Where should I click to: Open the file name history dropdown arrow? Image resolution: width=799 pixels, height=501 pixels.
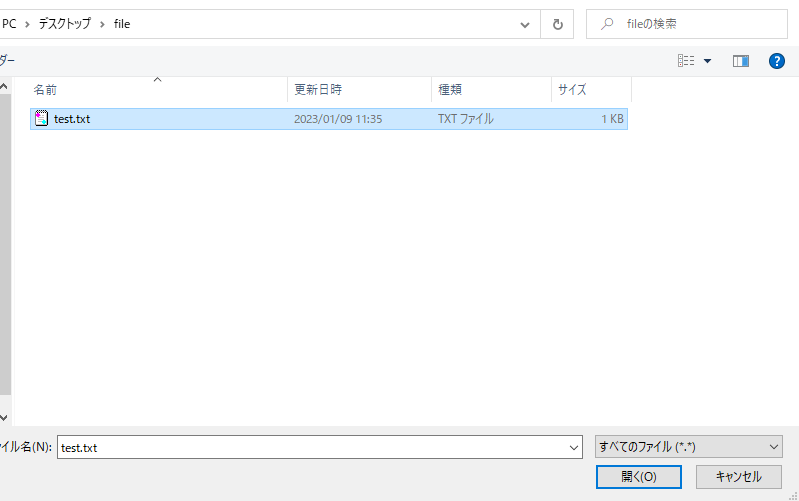click(x=573, y=447)
